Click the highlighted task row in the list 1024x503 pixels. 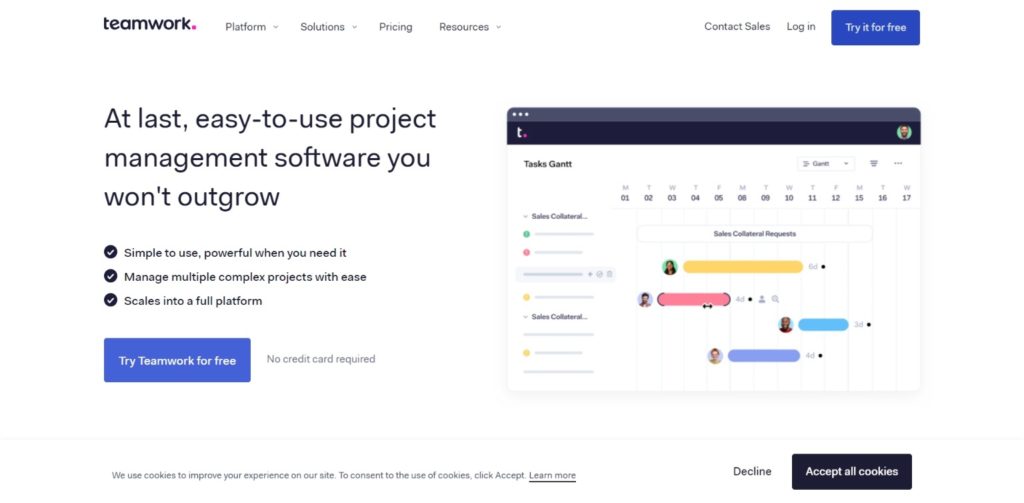click(566, 274)
